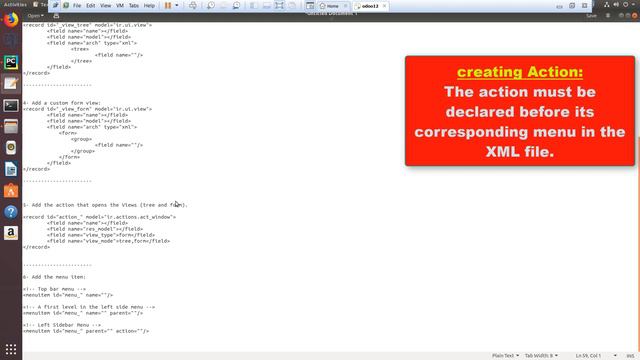The image size is (640, 360).
Task: Click the VMware pause virtual machine button
Action: point(168,6)
